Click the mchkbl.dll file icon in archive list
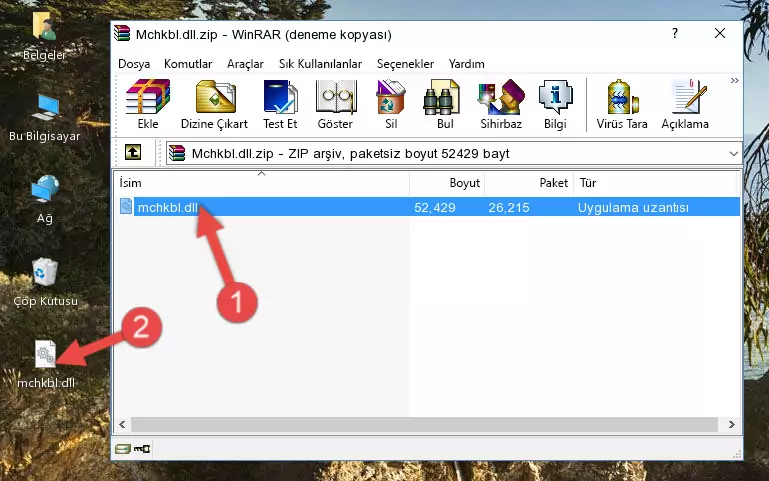 [x=126, y=206]
